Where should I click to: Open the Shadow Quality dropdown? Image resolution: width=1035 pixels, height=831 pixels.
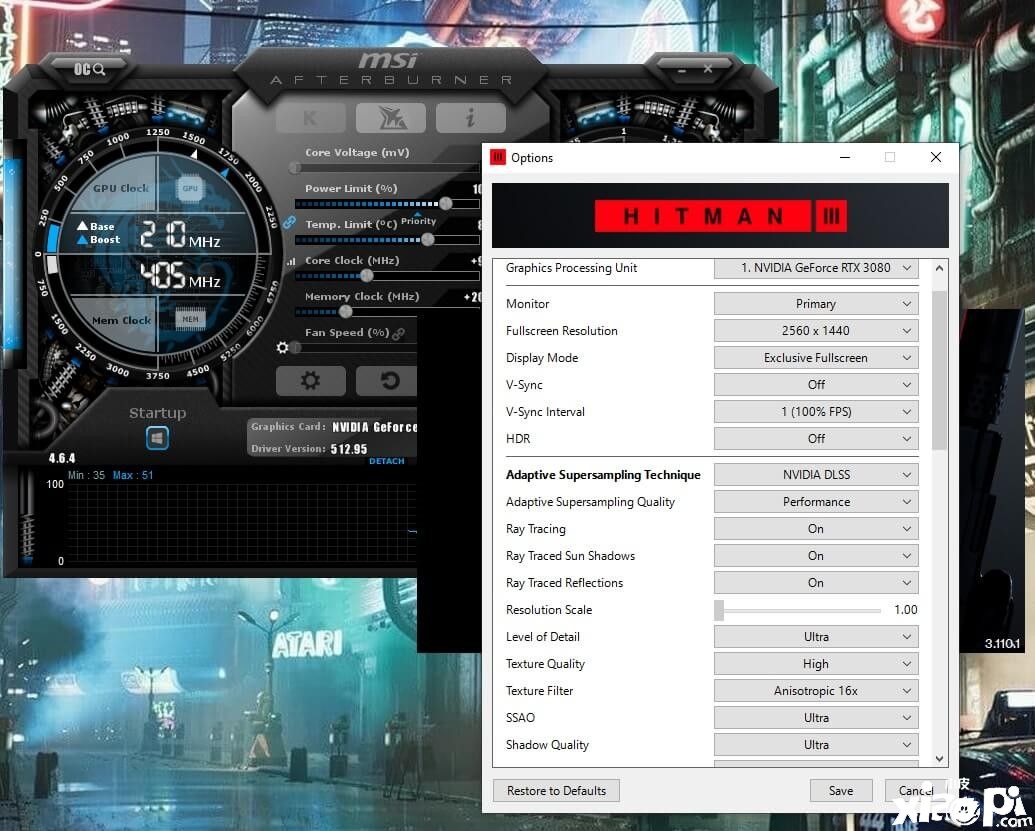pyautogui.click(x=816, y=745)
